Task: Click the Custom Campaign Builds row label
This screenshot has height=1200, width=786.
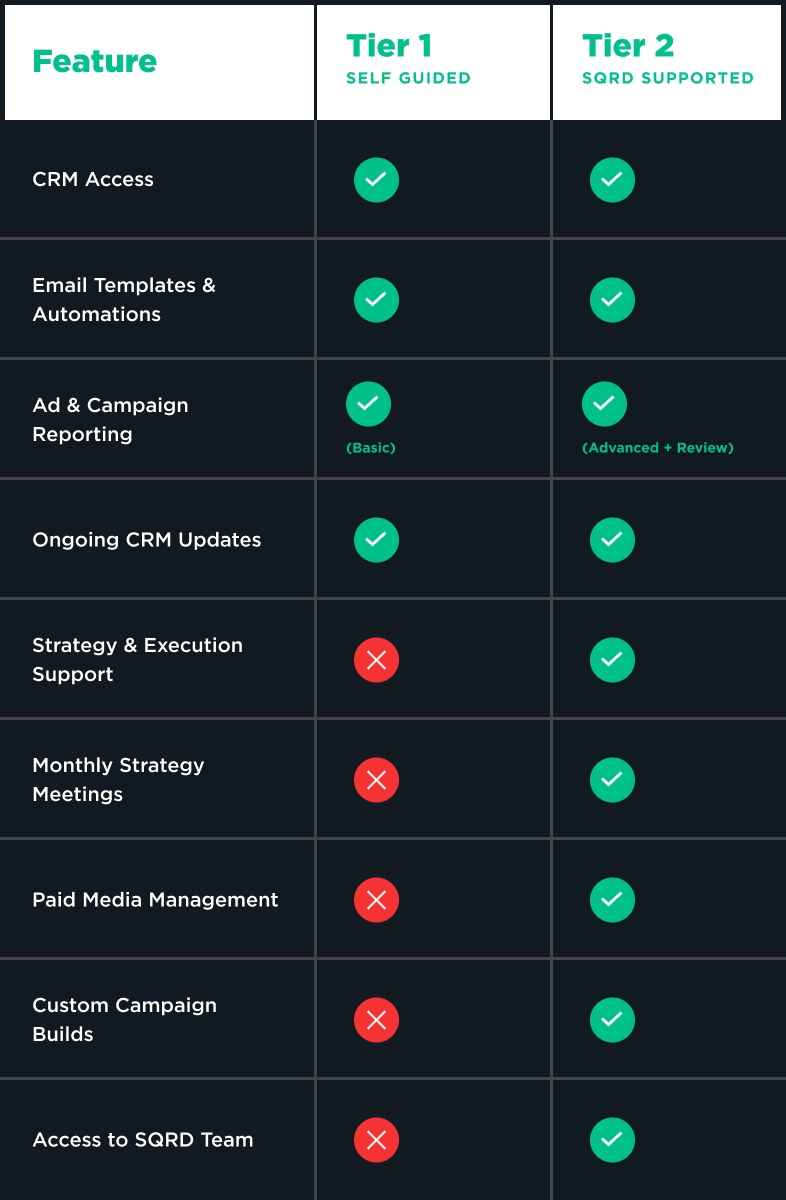Action: (x=125, y=1020)
